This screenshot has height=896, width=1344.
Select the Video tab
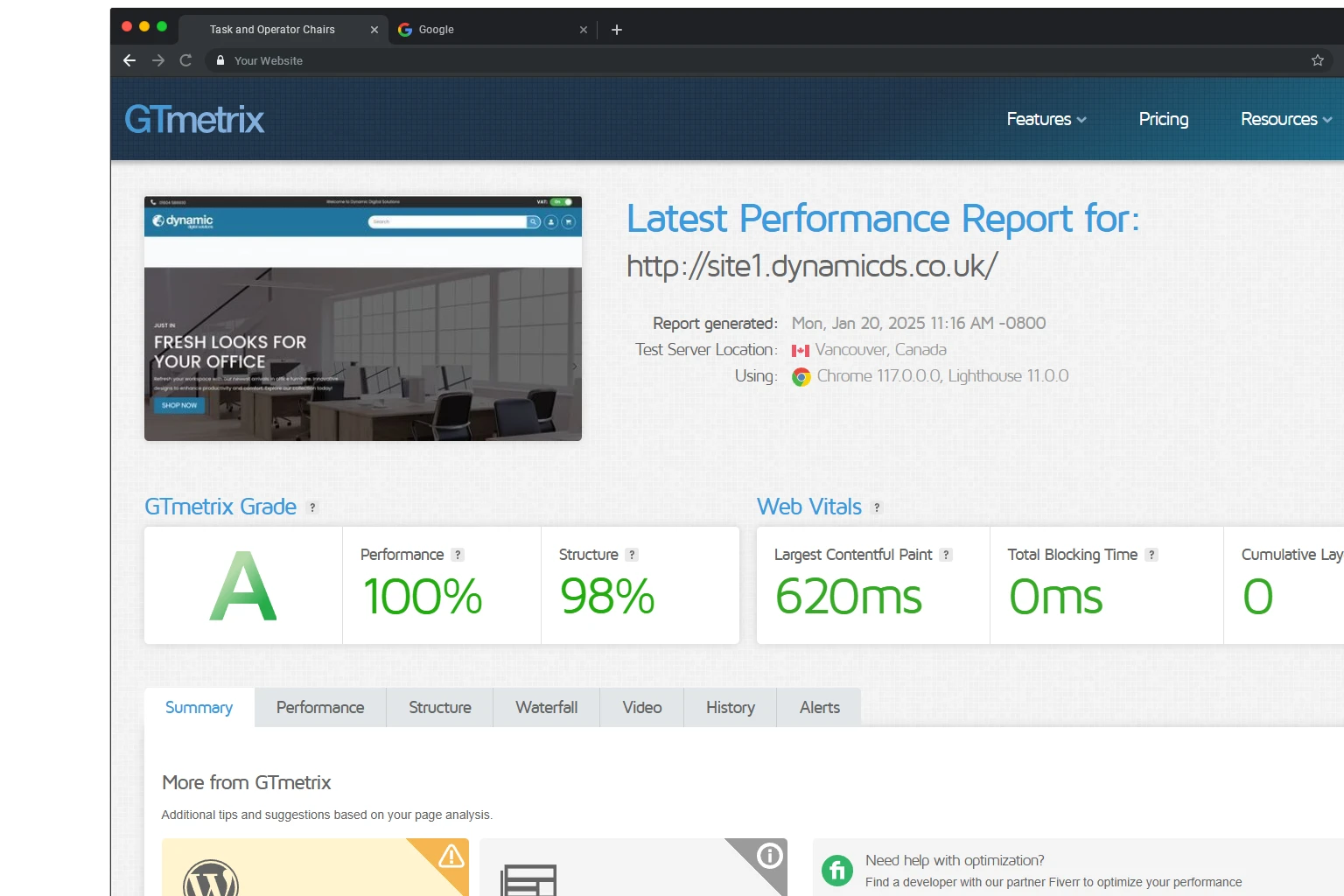[642, 708]
